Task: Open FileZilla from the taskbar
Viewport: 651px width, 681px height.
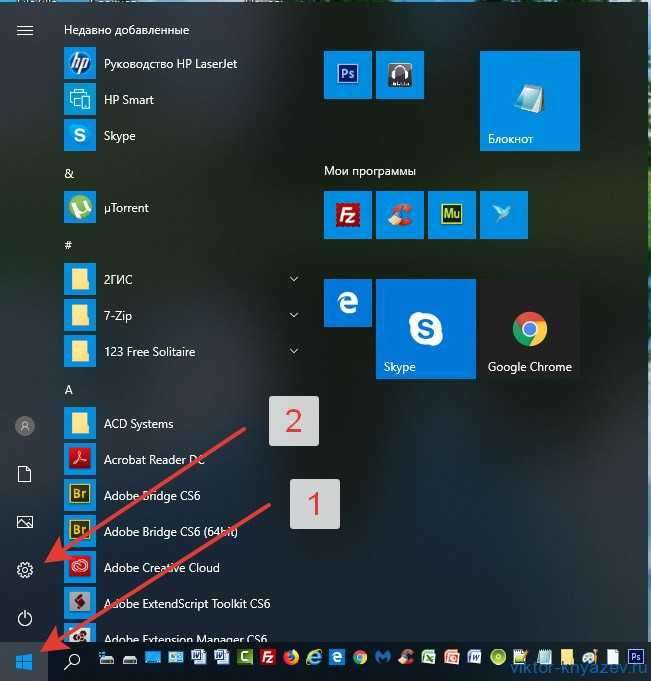Action: click(268, 657)
